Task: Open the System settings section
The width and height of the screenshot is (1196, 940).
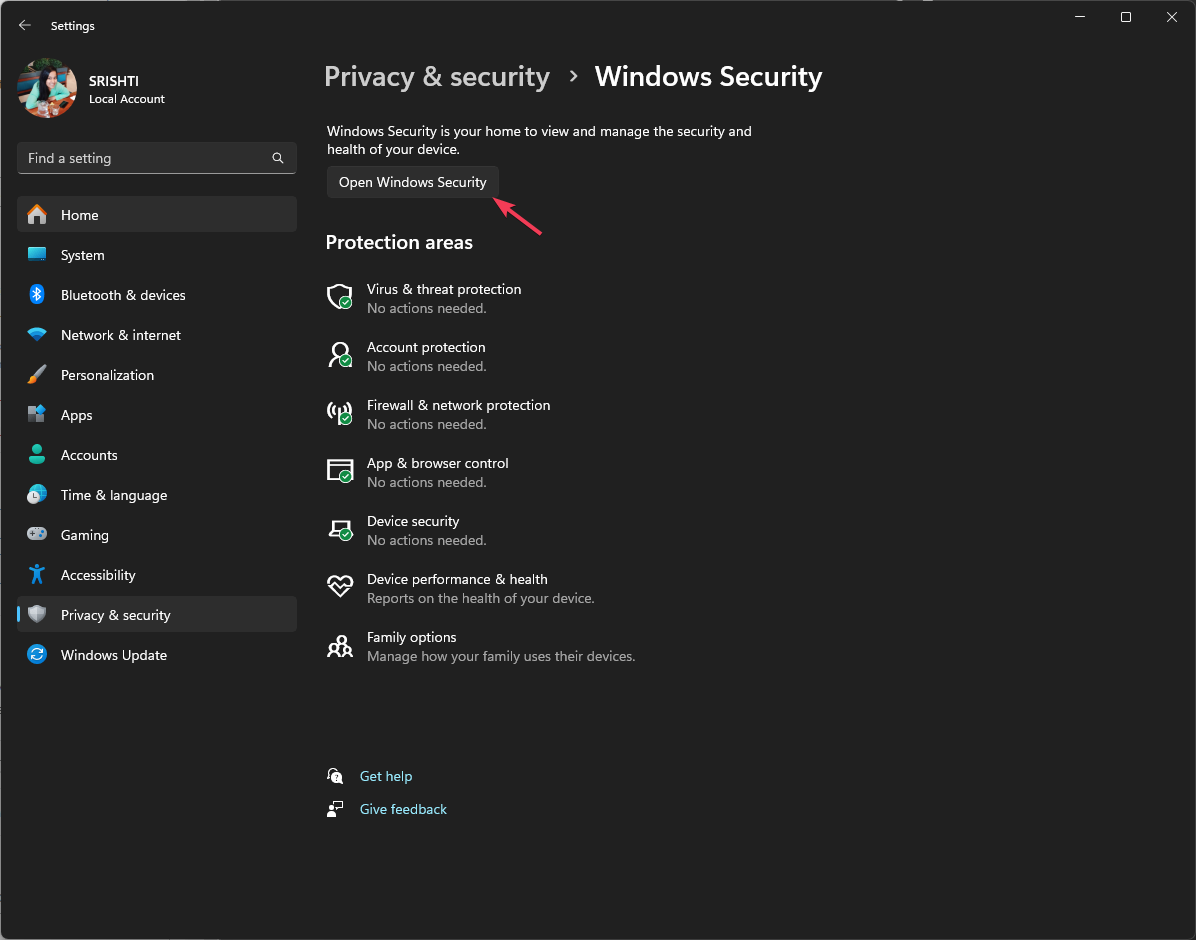Action: click(80, 254)
